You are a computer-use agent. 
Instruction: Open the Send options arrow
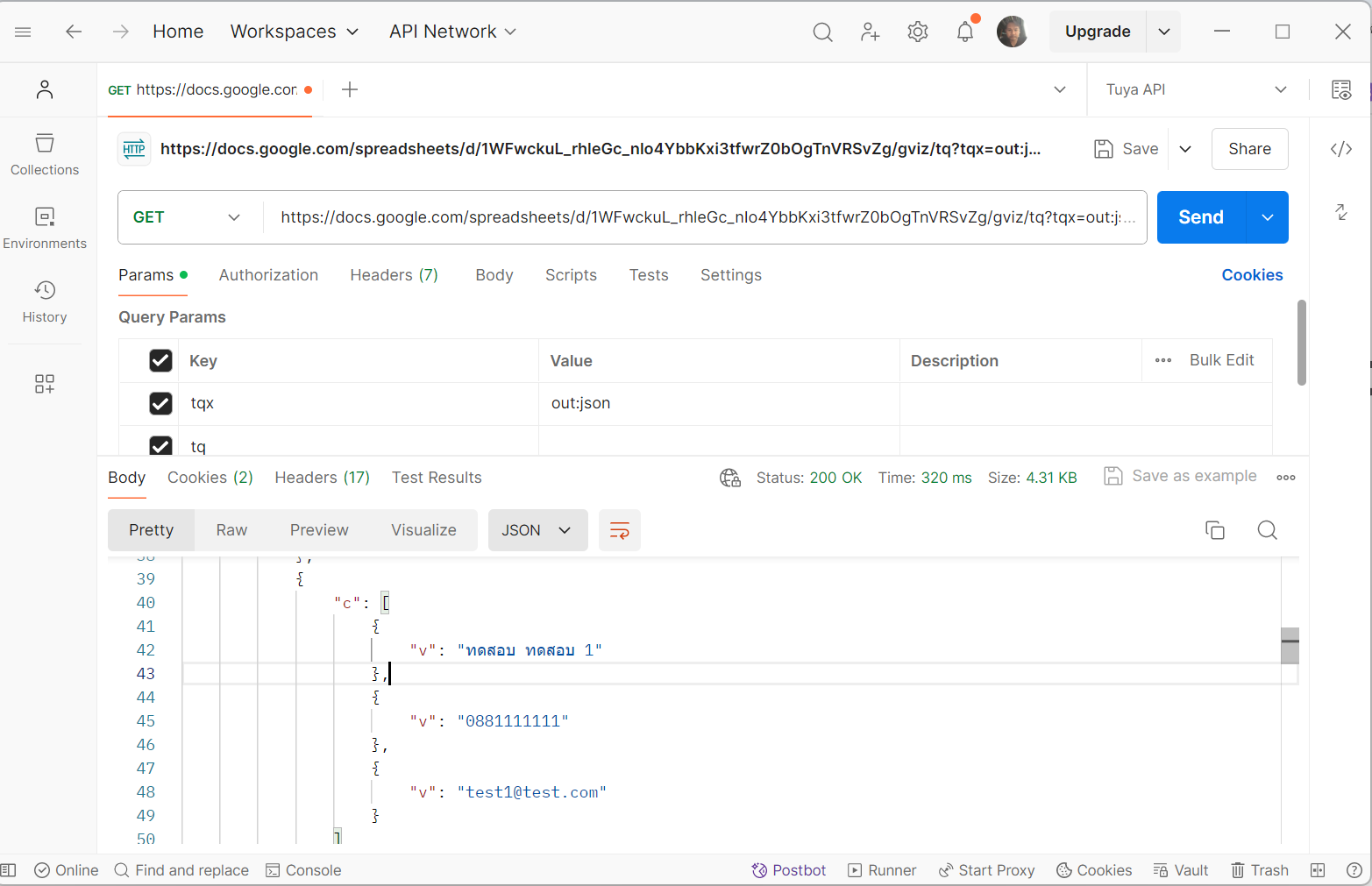pos(1268,217)
